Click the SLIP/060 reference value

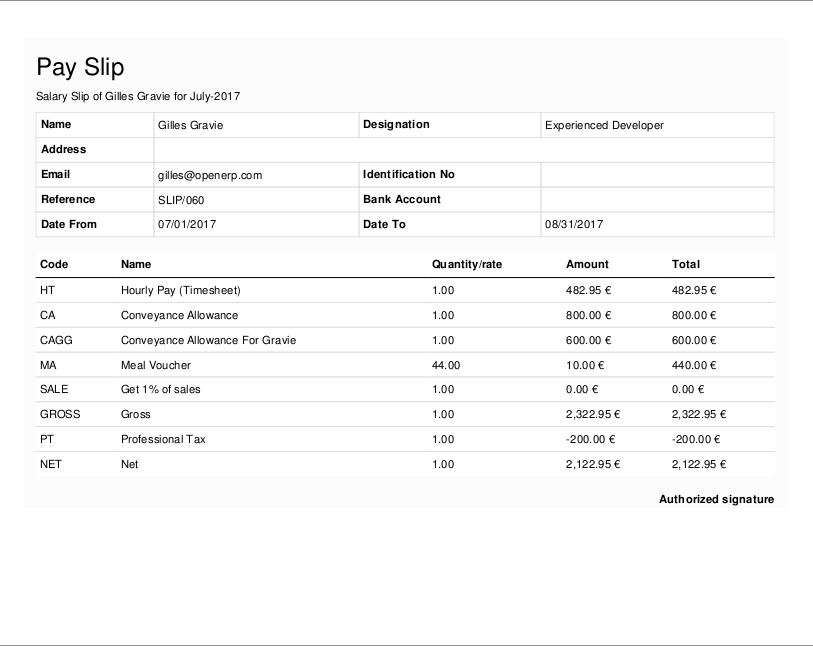click(x=181, y=200)
